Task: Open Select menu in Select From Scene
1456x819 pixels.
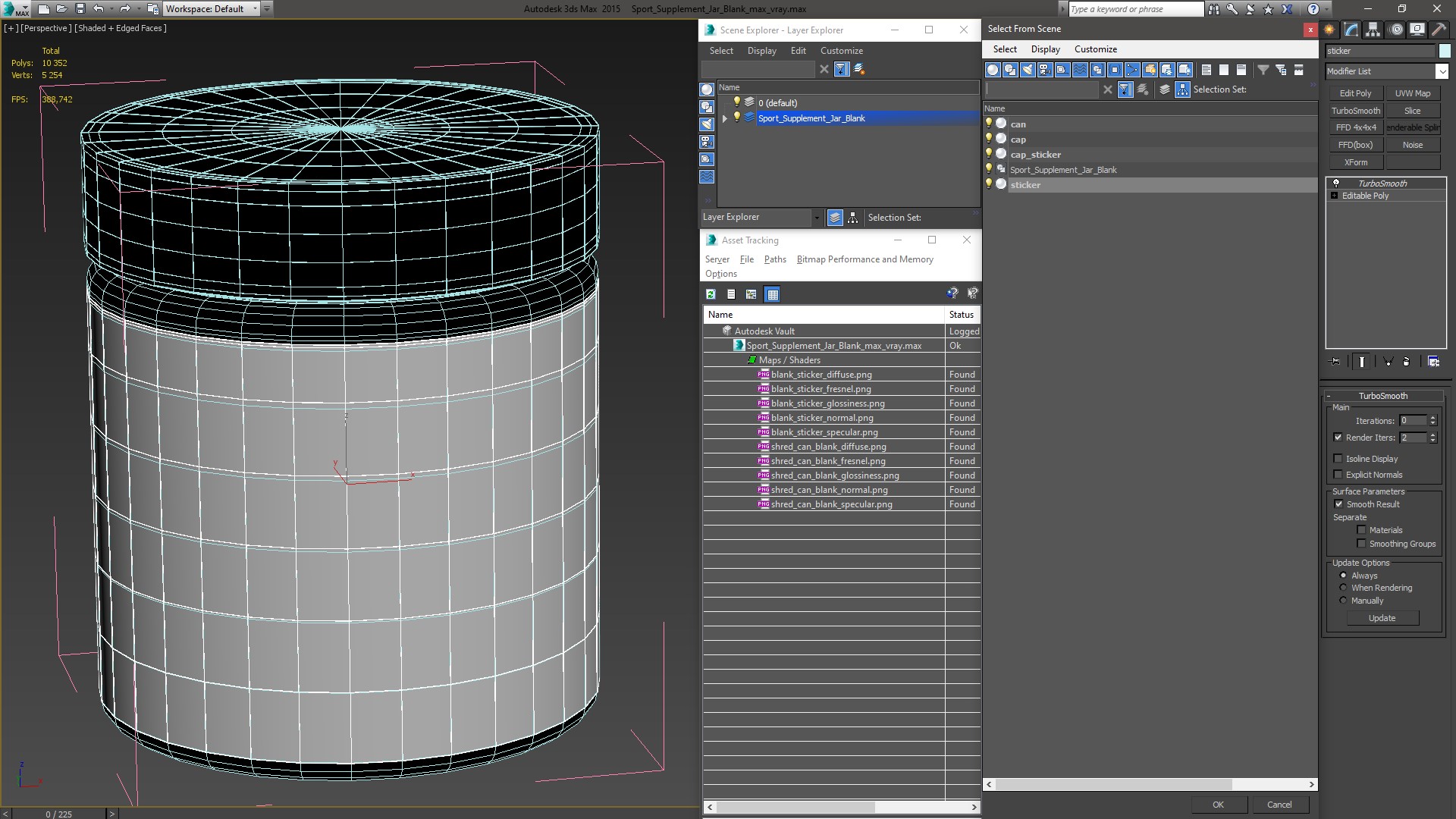Action: [x=1005, y=49]
